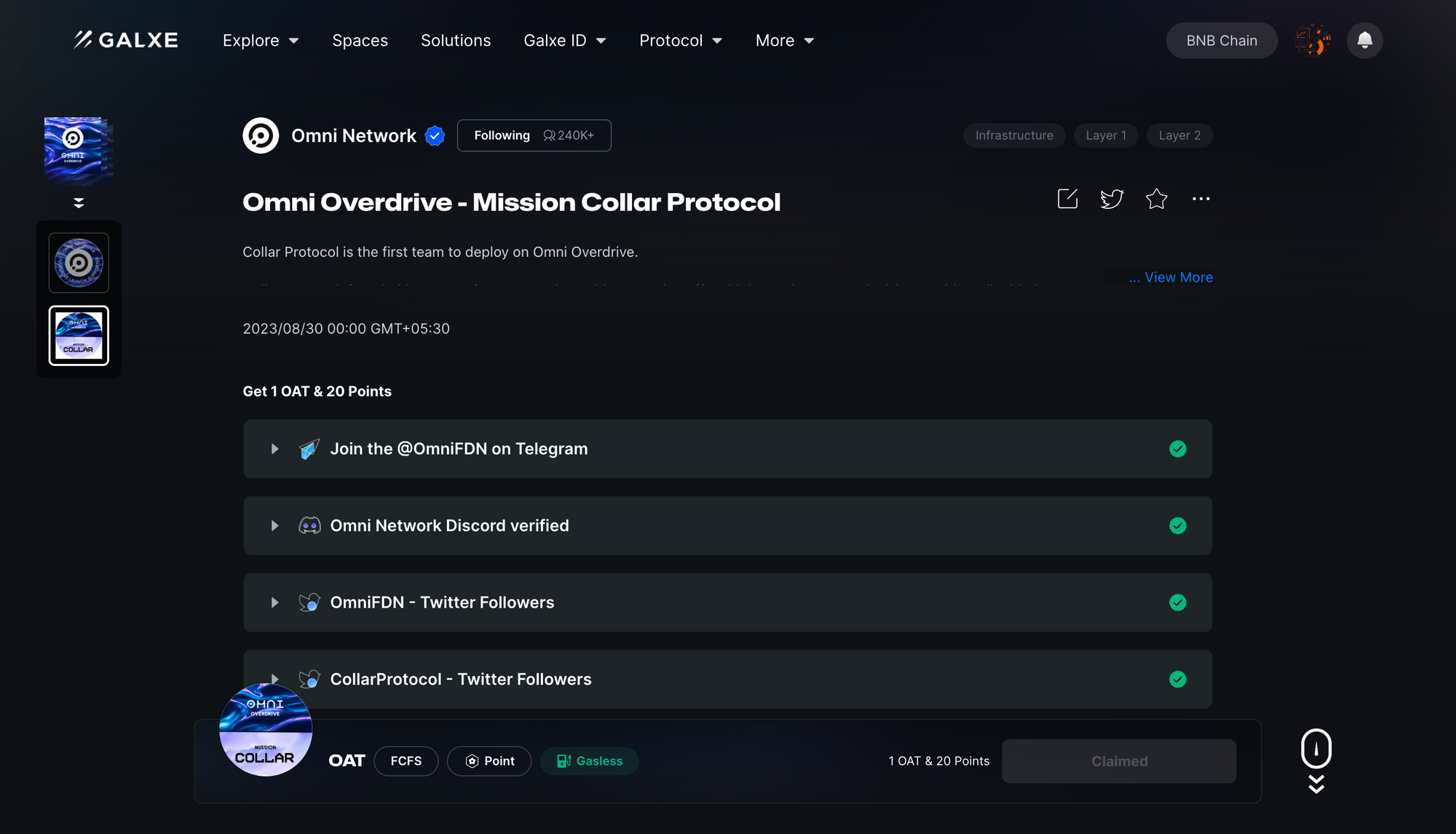Expand the Galxe ID dropdown
This screenshot has height=834, width=1456.
[x=565, y=41]
